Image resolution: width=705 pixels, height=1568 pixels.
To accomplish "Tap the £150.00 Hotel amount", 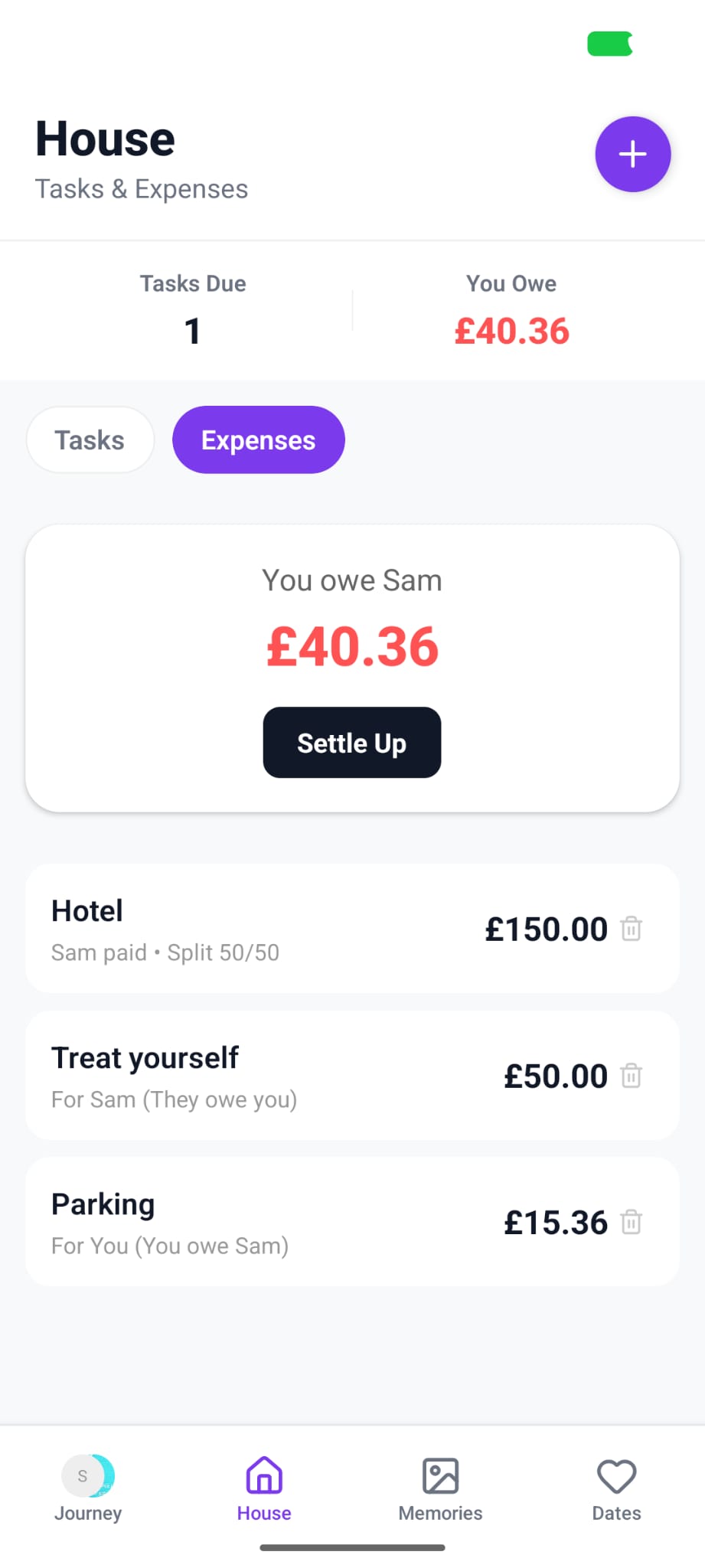I will coord(546,929).
